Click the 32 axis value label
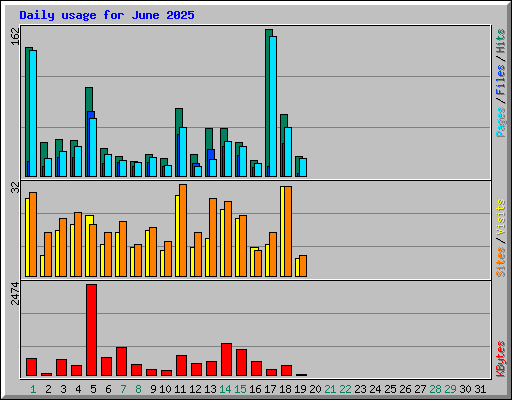Viewport: 512px width, 400px height. point(16,188)
